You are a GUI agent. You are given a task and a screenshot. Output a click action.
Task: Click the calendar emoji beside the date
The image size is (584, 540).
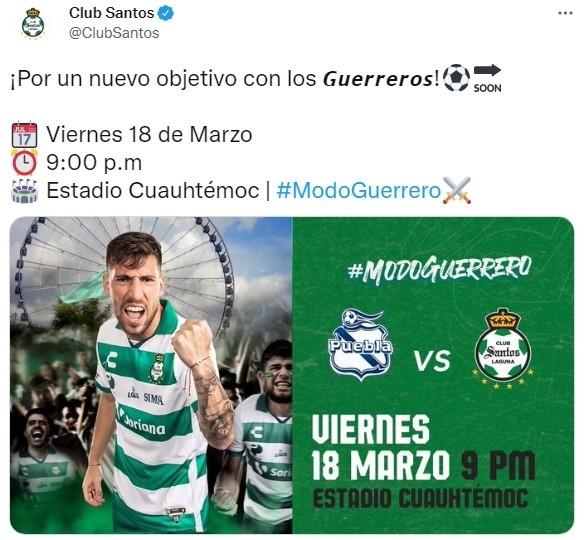point(25,134)
